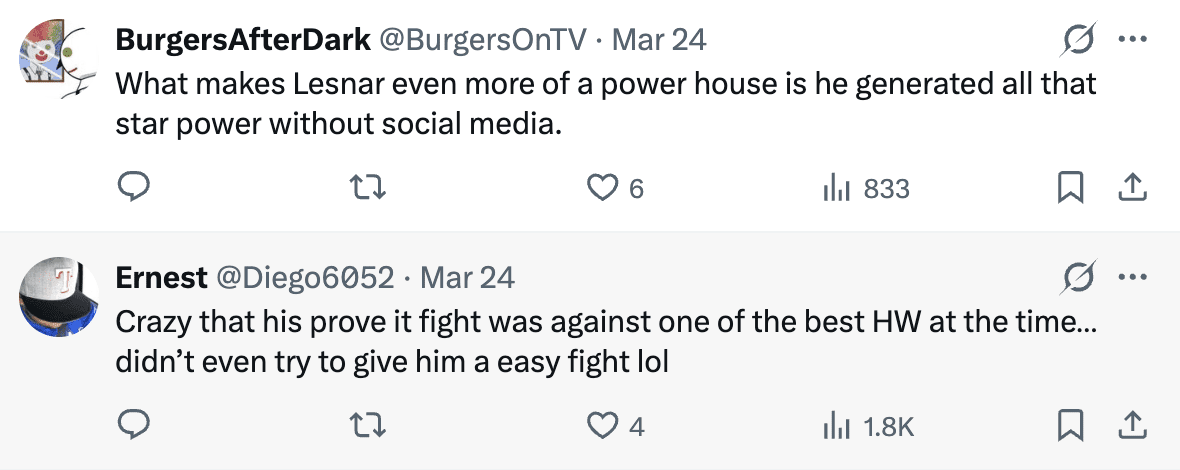Like the tweet with 4 likes
The height and width of the screenshot is (470, 1180).
[602, 426]
